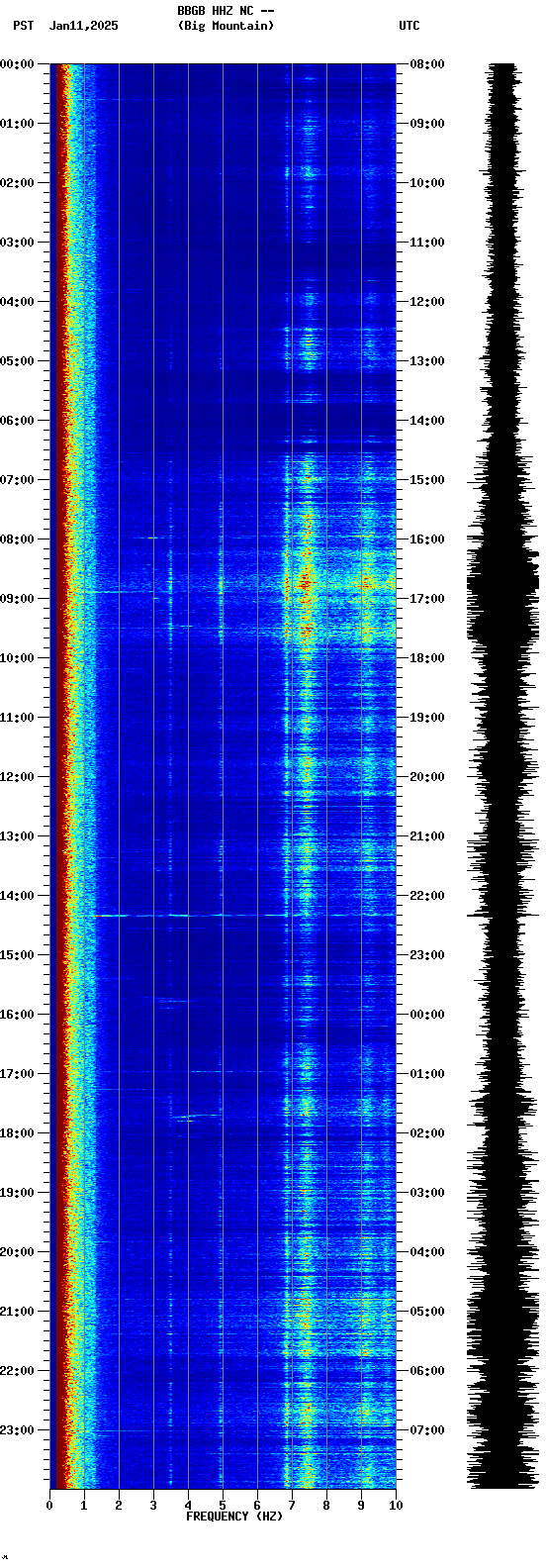Select the 'PST' timezone label
Screen dimensions: 546x1568
click(23, 26)
